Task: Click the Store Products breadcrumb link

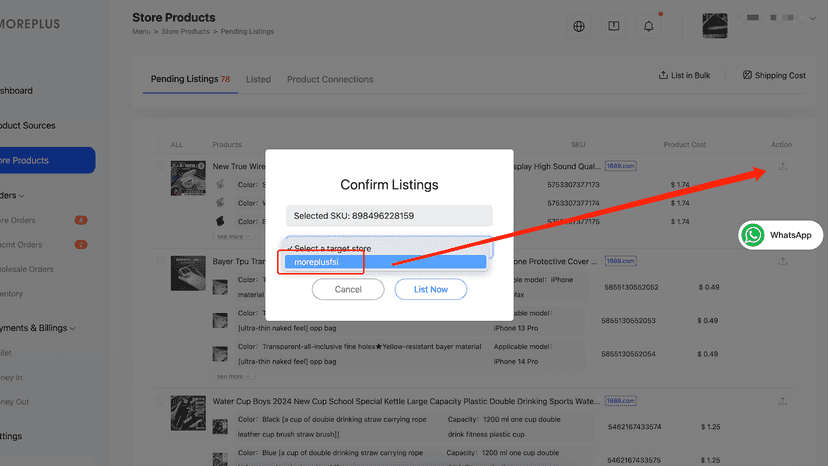Action: pos(185,32)
